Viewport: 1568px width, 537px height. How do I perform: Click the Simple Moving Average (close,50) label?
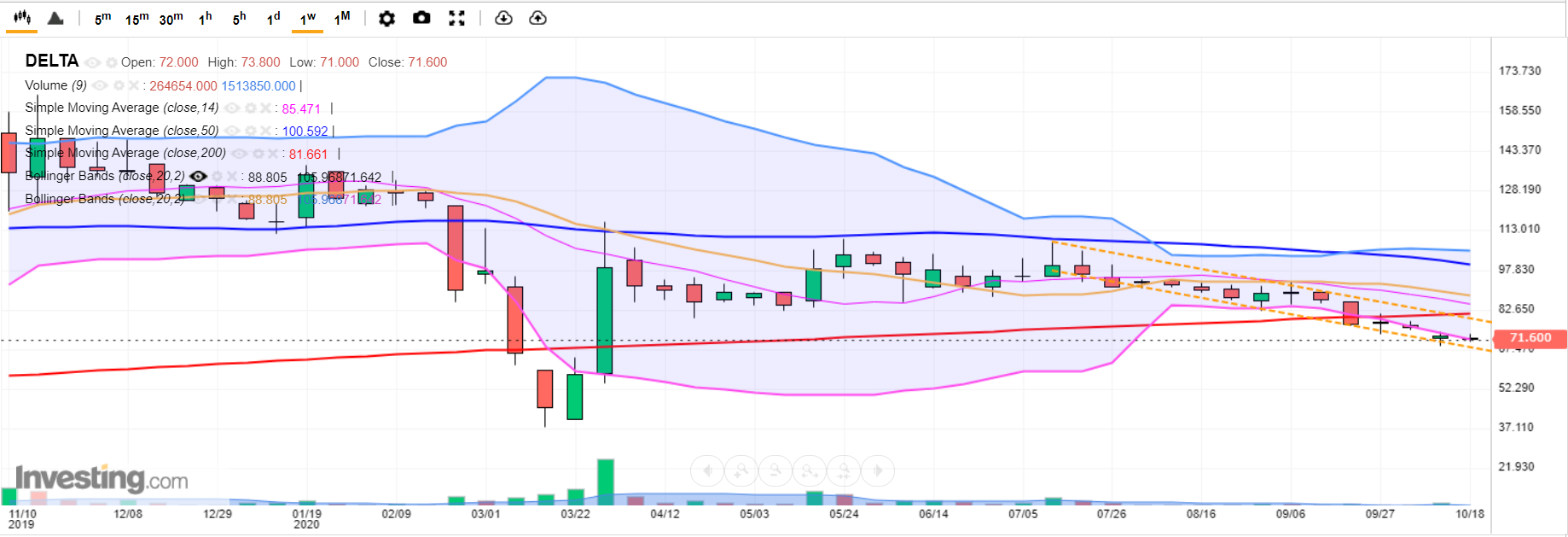122,131
